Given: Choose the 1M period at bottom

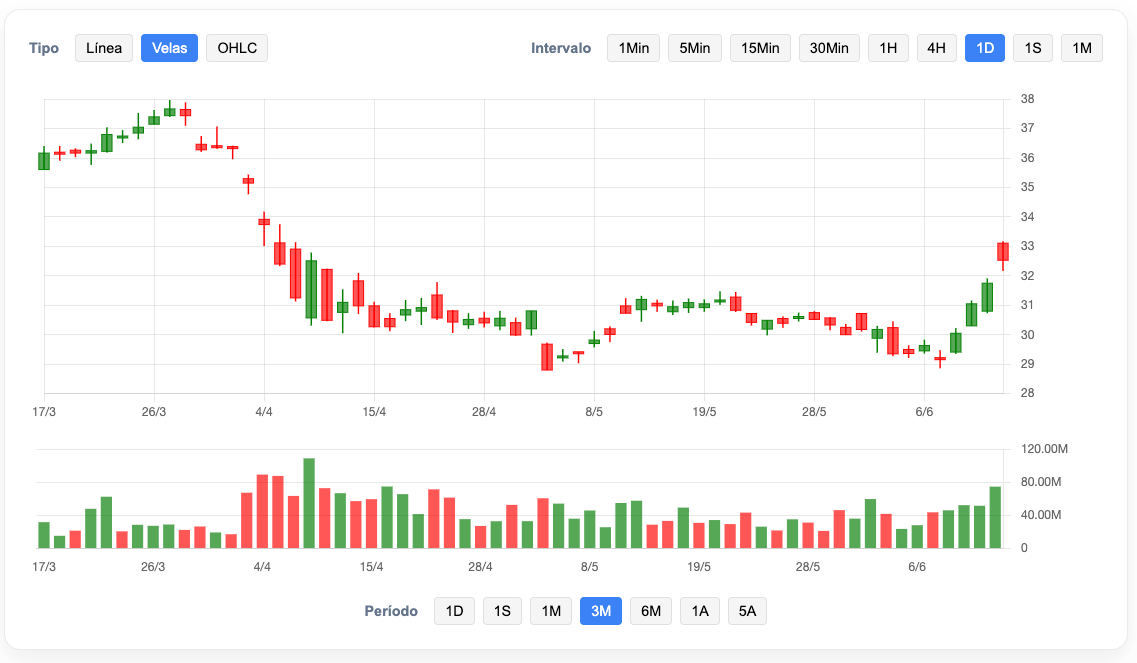Looking at the screenshot, I should click(x=551, y=611).
